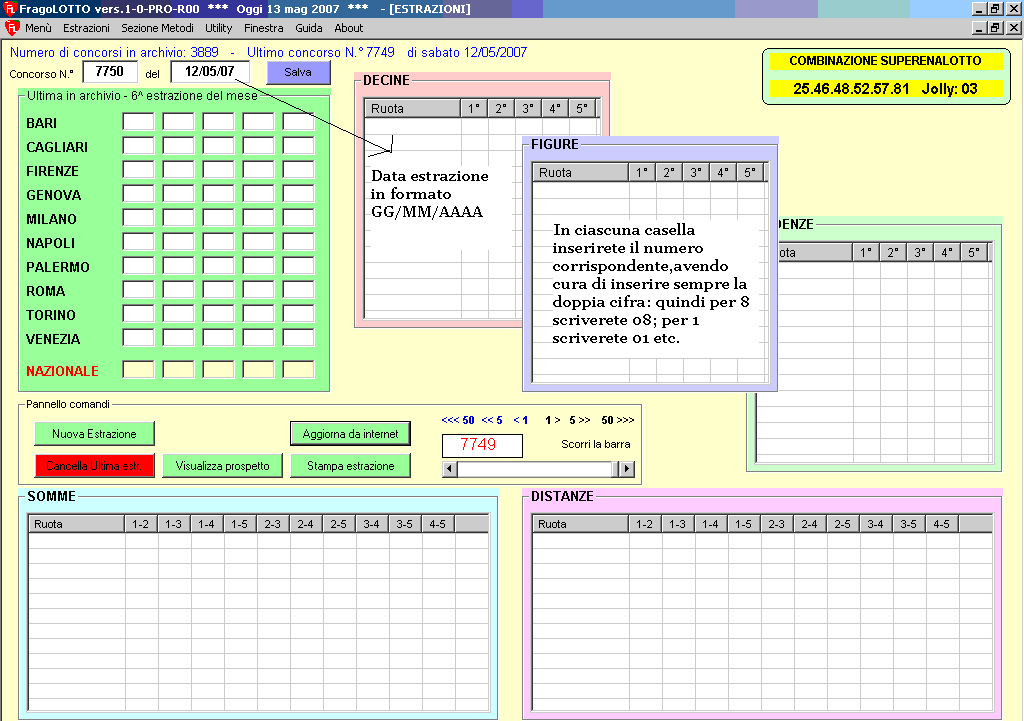Viewport: 1024px width, 721px height.
Task: Click the Stampa estrazione button
Action: point(350,466)
